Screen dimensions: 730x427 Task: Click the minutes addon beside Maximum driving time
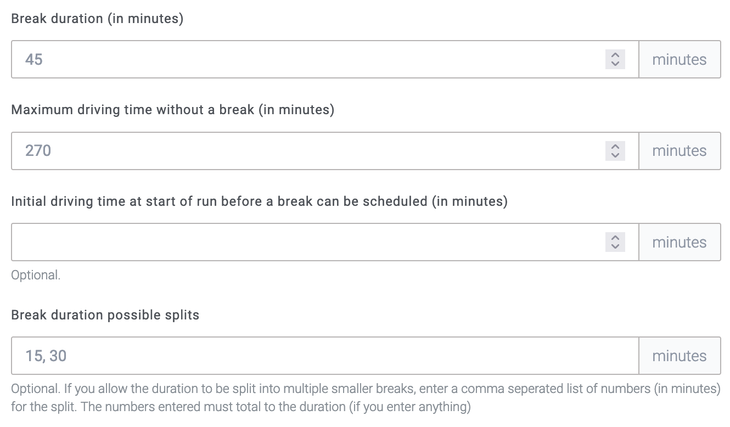[679, 151]
